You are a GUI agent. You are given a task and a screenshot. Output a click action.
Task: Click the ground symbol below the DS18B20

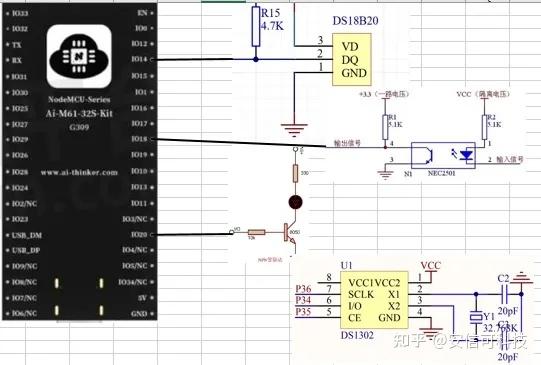(294, 130)
